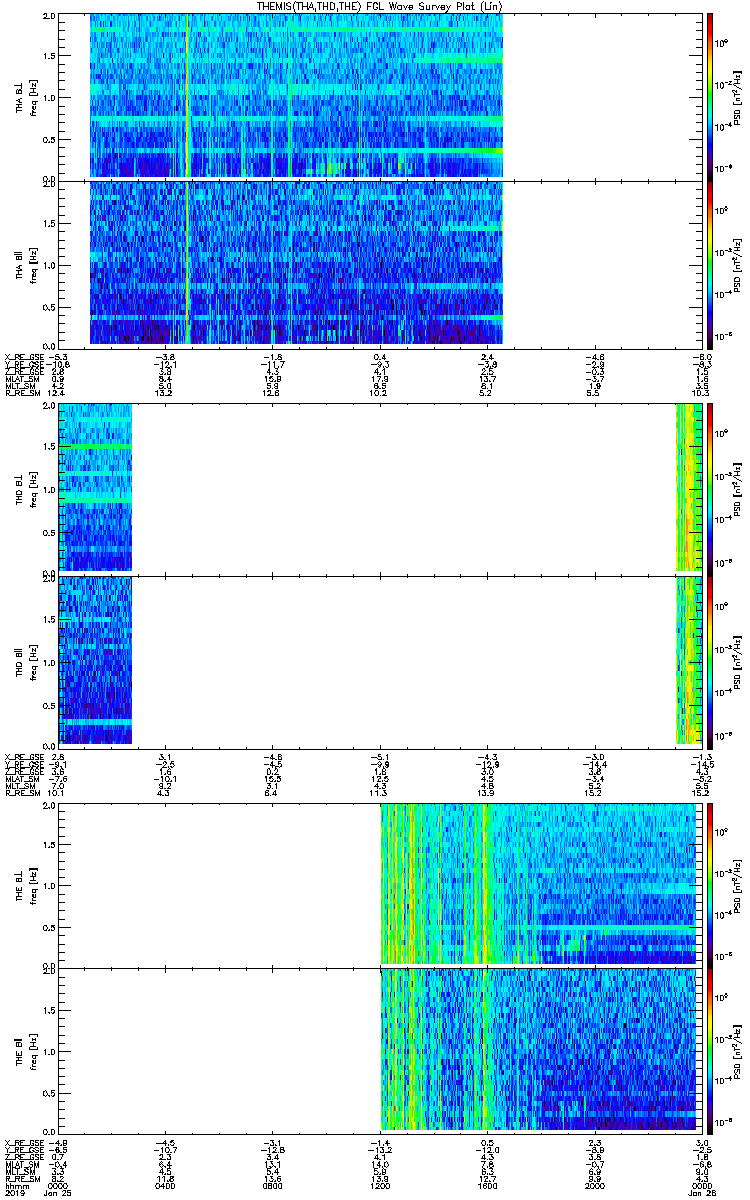Click the bright vertical stripe in THA B-perpendicular panel
The image size is (750, 1200).
(x=187, y=96)
